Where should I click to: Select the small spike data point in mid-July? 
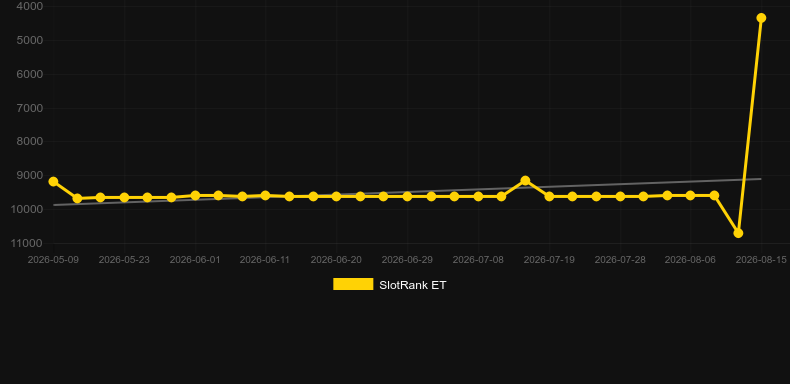coord(525,180)
